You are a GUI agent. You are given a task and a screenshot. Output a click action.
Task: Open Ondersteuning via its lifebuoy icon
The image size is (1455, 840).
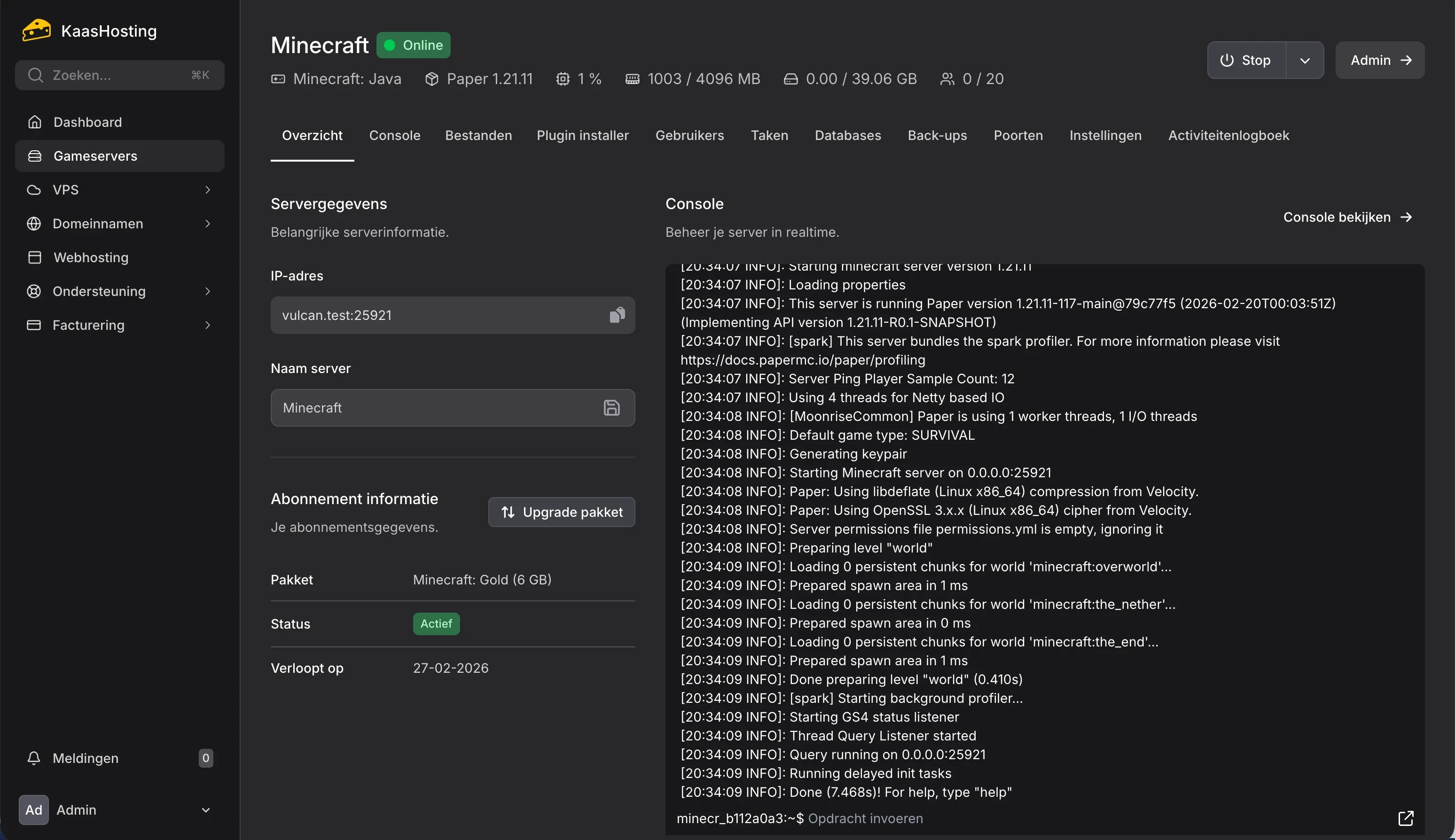click(33, 291)
